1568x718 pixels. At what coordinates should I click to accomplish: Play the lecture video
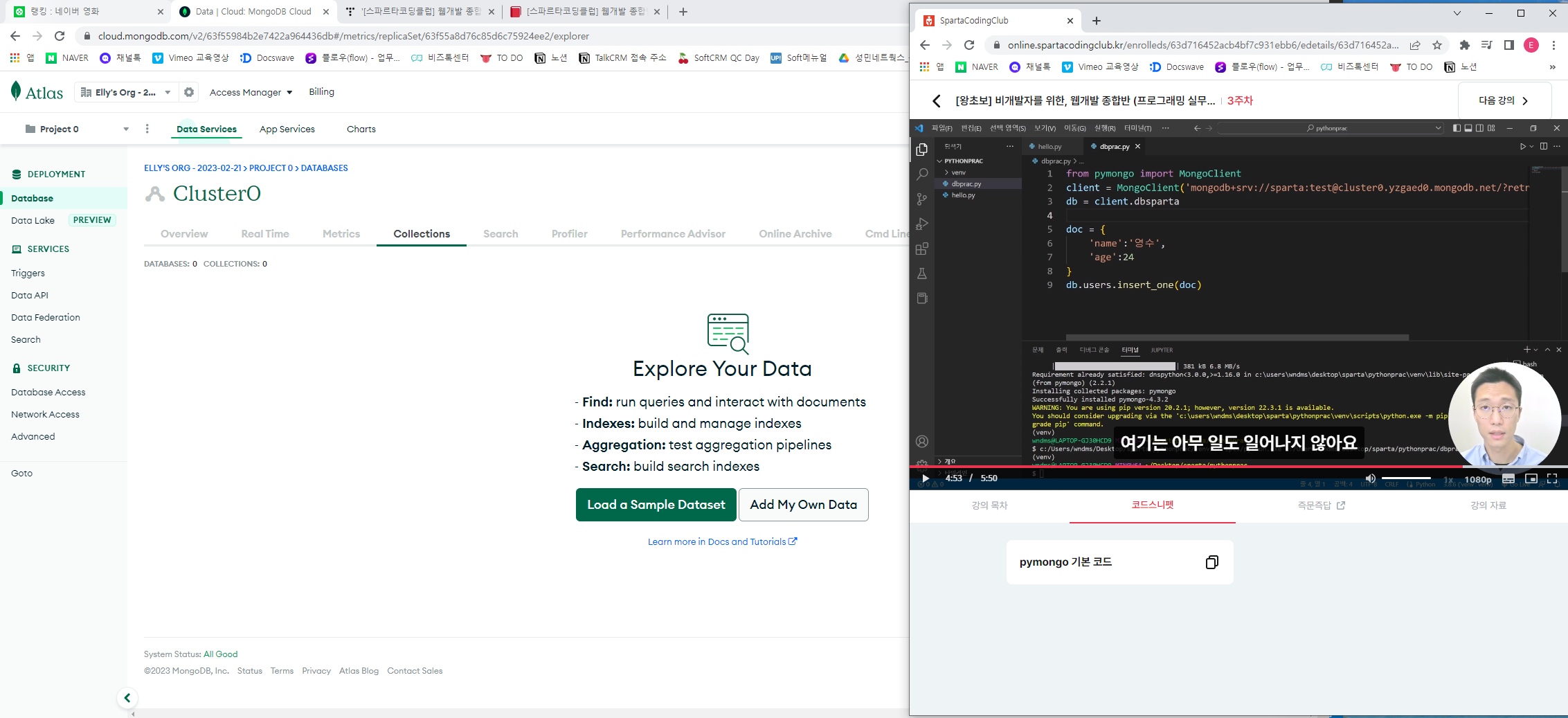[x=926, y=478]
